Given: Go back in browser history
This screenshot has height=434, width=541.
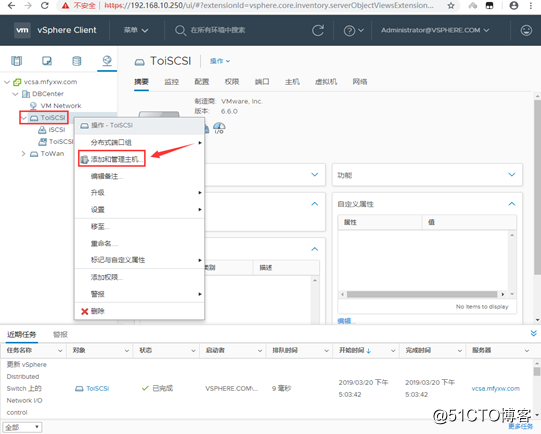Looking at the screenshot, I should (11, 5).
